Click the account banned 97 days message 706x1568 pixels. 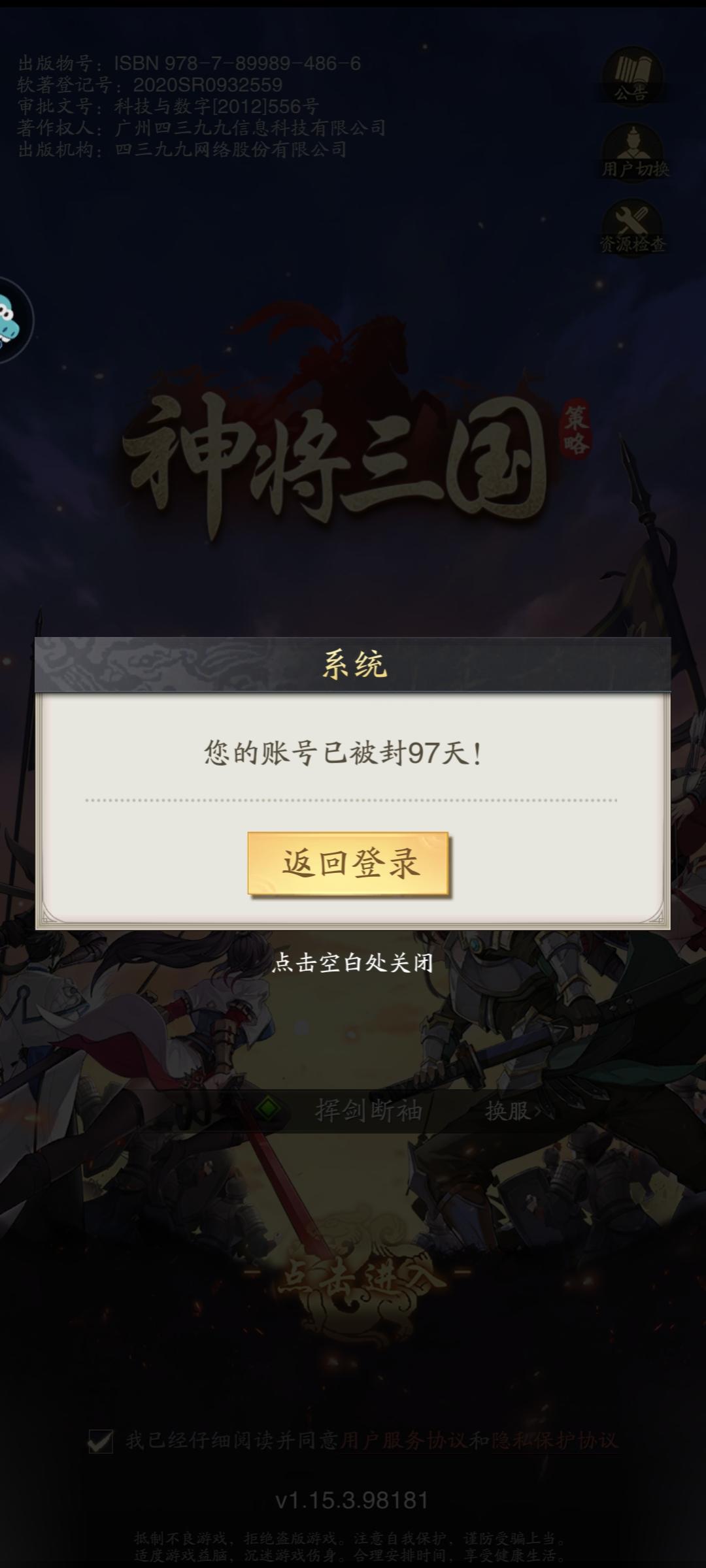tap(344, 753)
